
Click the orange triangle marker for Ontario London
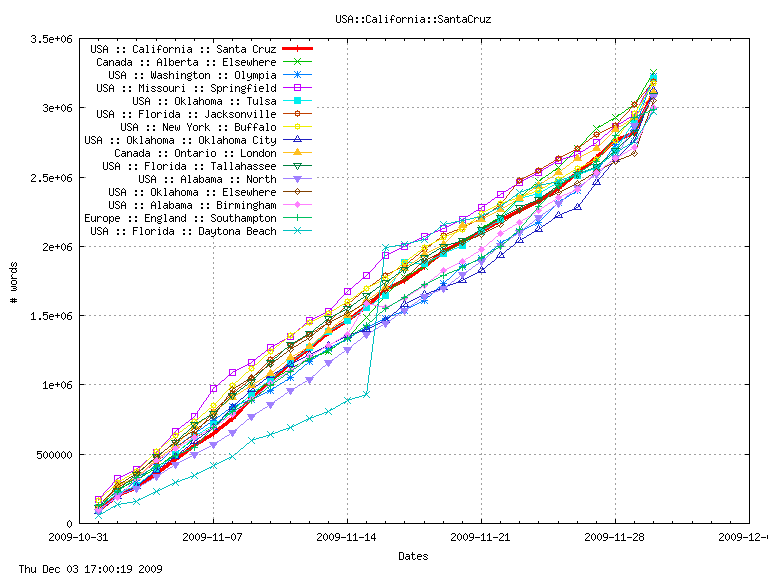pyautogui.click(x=298, y=153)
